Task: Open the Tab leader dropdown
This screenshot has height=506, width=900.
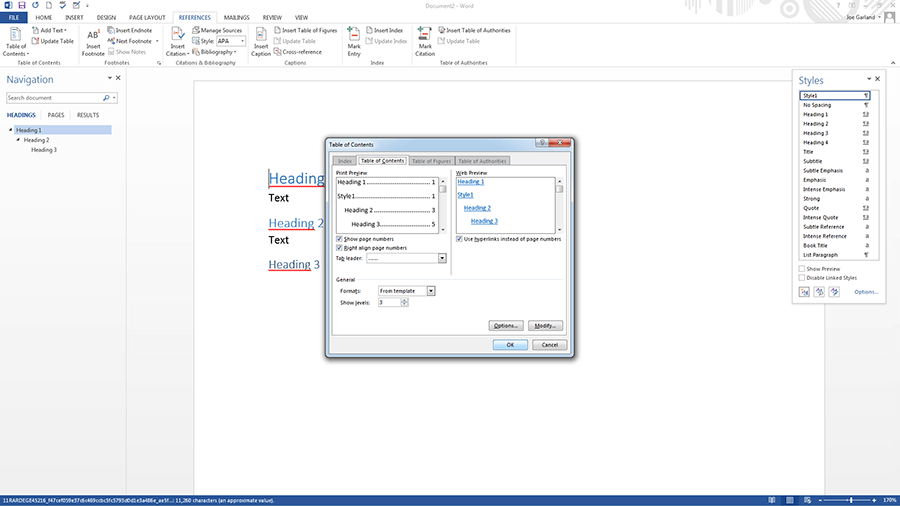Action: pos(441,258)
